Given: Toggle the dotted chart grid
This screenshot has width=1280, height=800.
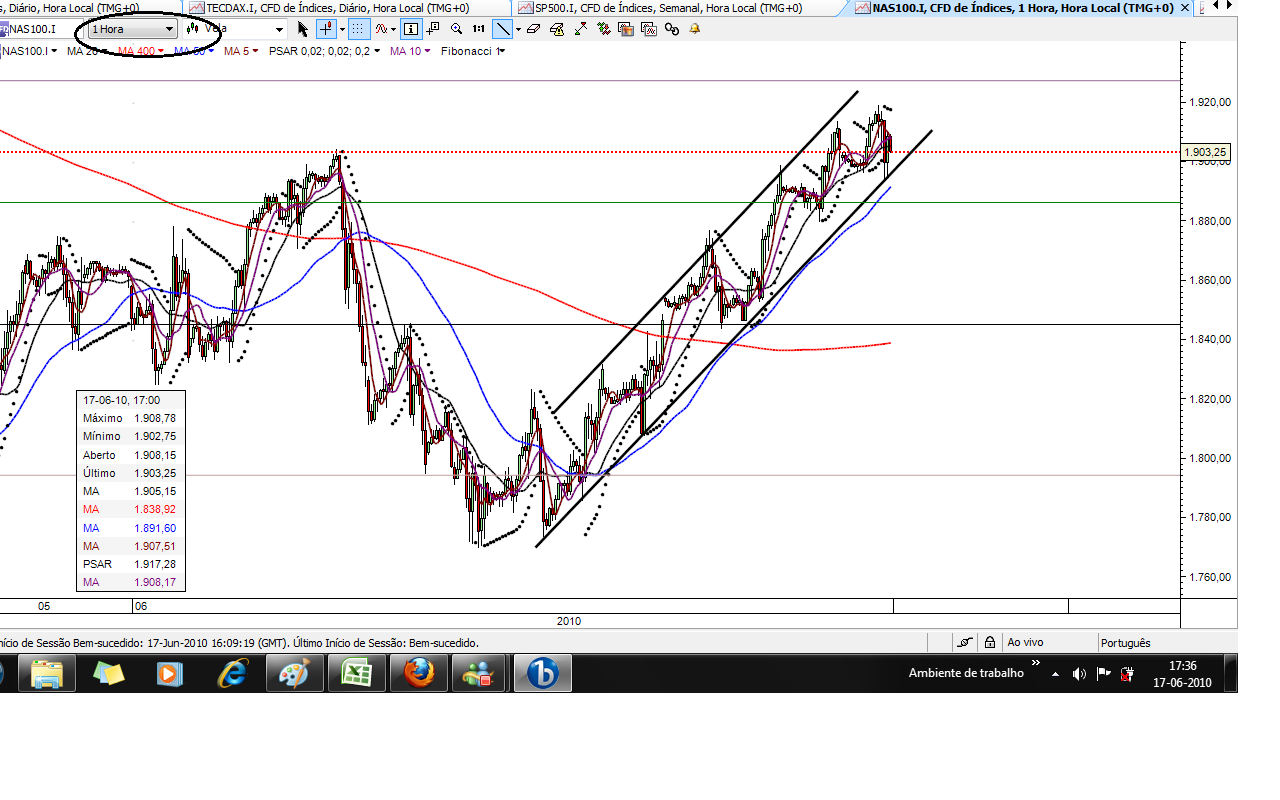Looking at the screenshot, I should click(358, 29).
